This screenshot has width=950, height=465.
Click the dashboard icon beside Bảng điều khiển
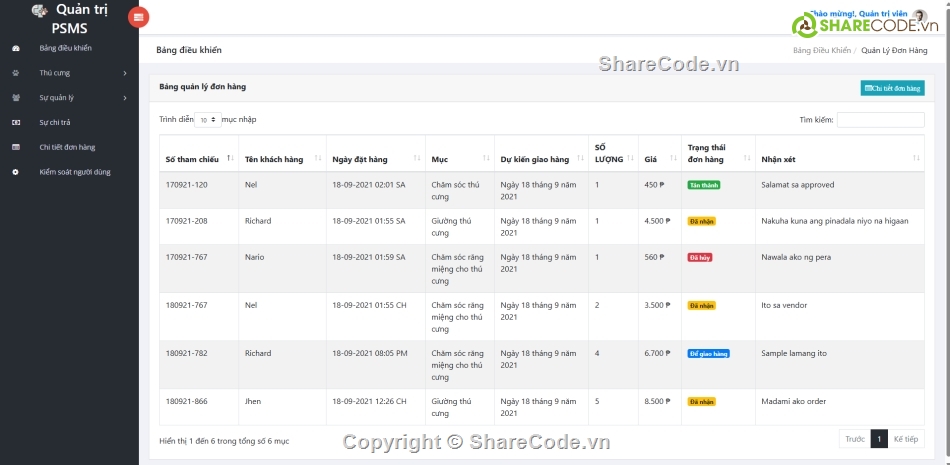[15, 48]
